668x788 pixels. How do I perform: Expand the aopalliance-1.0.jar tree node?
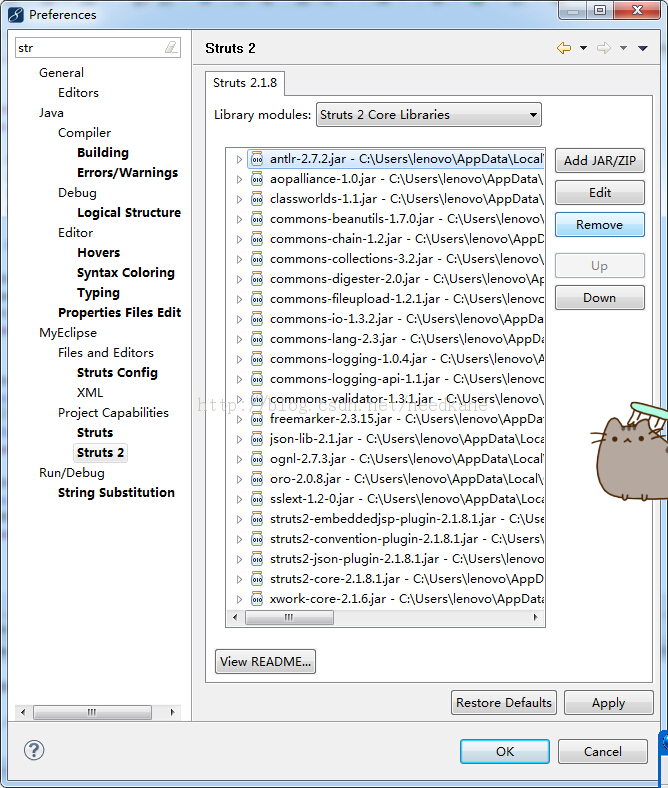point(239,179)
